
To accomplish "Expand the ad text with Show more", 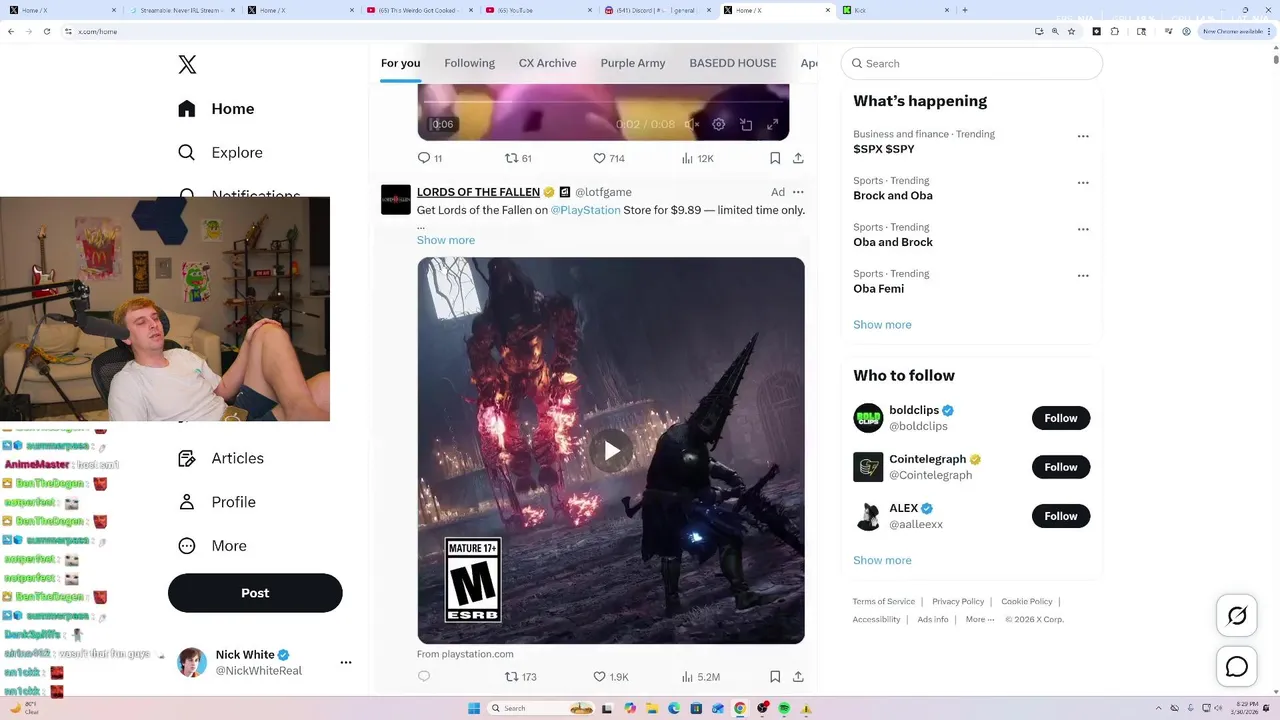I will tap(446, 240).
